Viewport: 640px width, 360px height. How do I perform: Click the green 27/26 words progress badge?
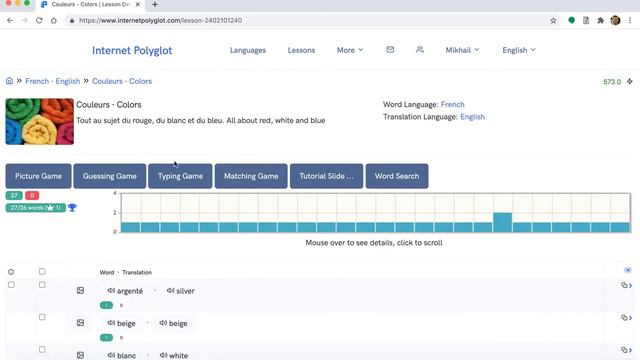[x=36, y=208]
